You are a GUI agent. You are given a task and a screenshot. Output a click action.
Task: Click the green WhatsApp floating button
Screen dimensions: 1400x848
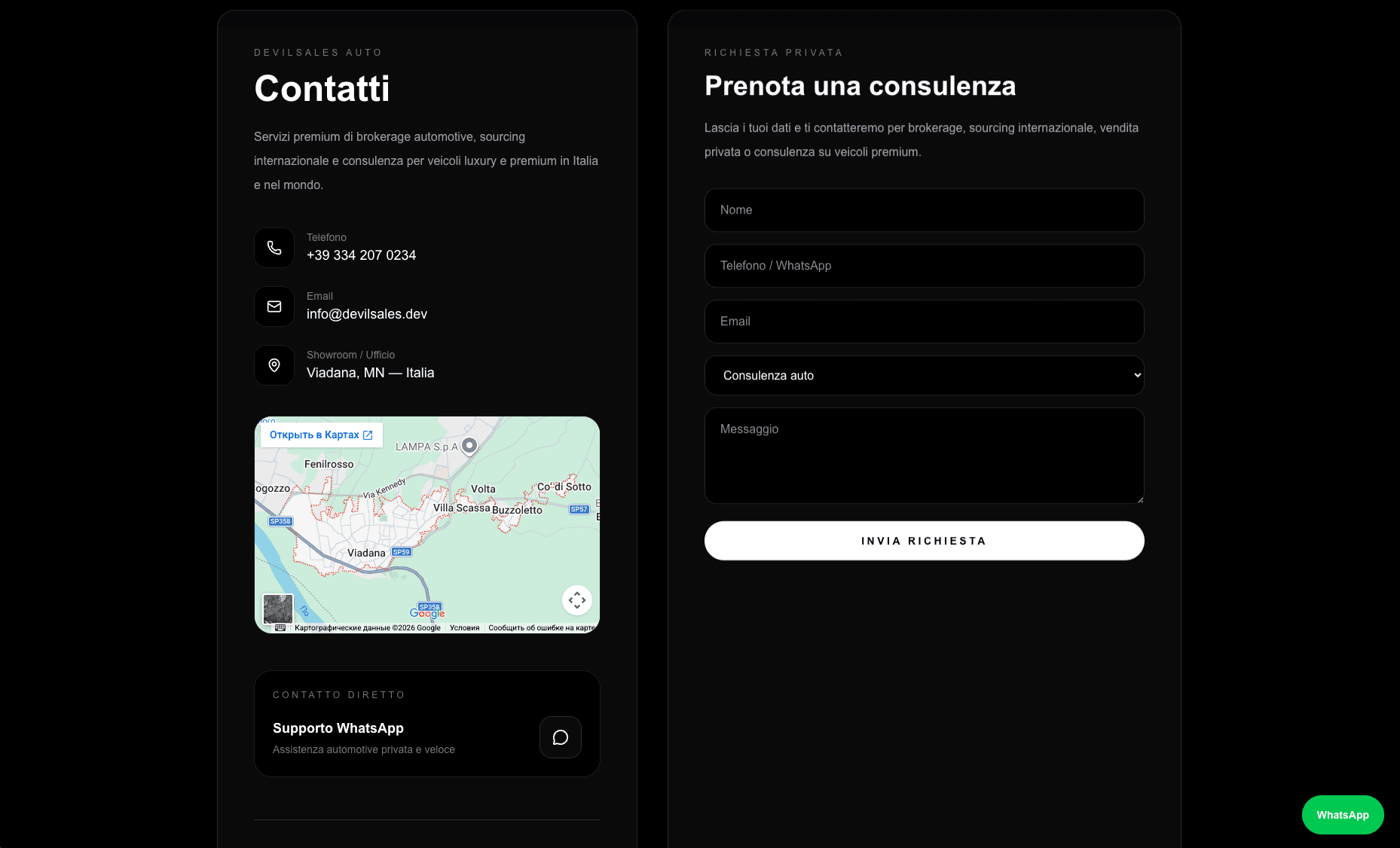point(1343,815)
